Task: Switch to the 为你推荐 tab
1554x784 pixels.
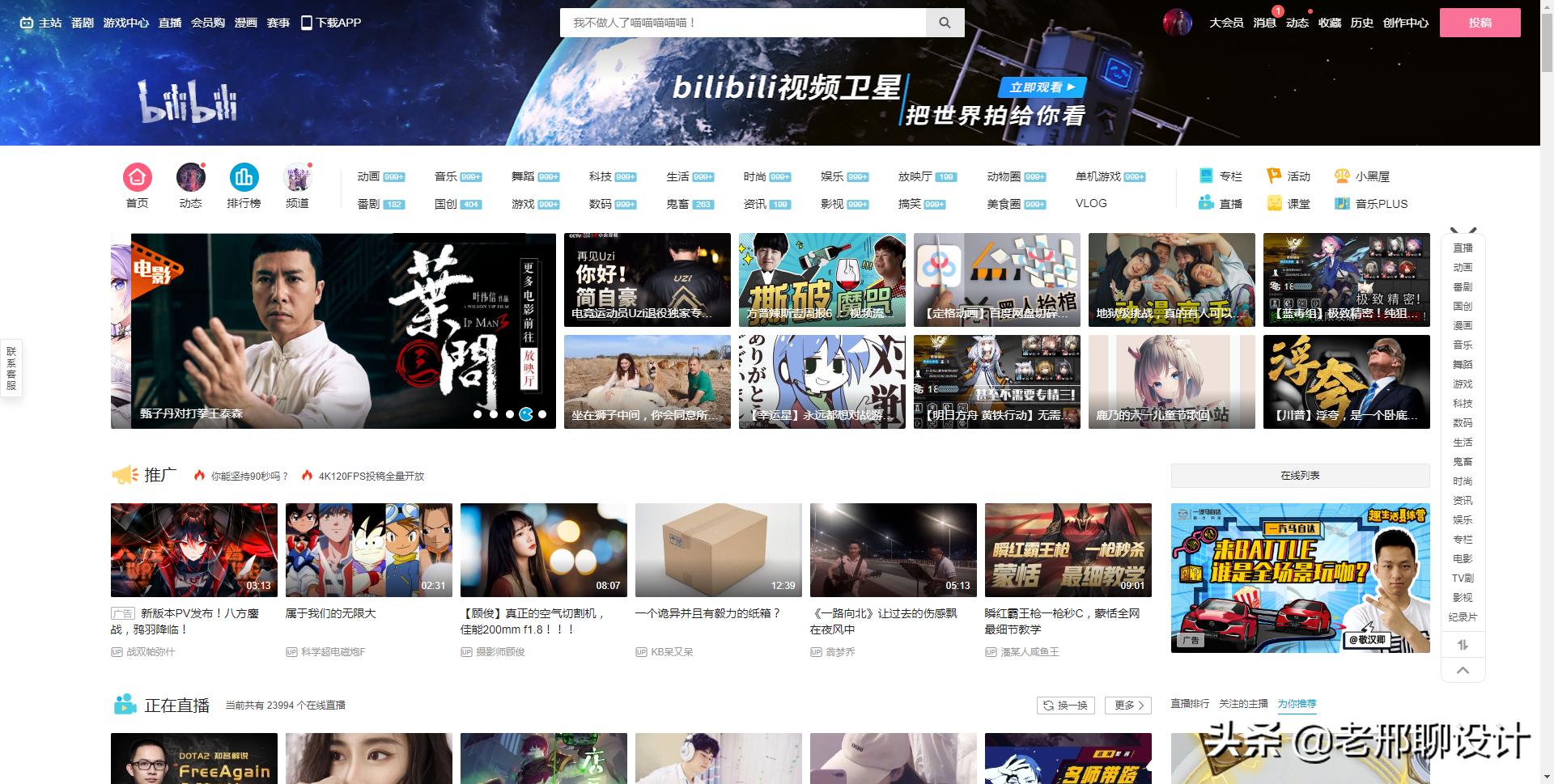Action: (x=1297, y=704)
